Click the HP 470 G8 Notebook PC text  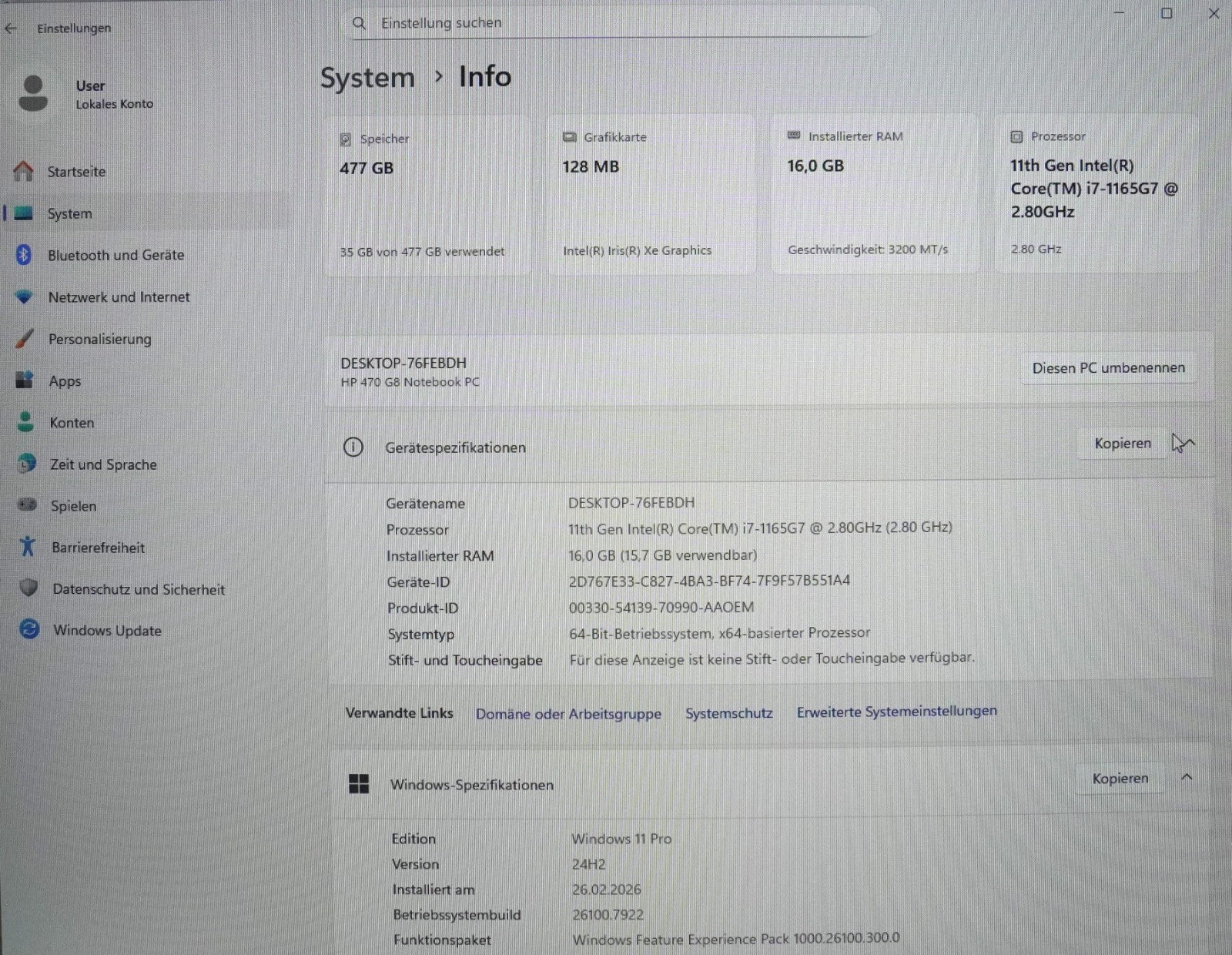410,382
